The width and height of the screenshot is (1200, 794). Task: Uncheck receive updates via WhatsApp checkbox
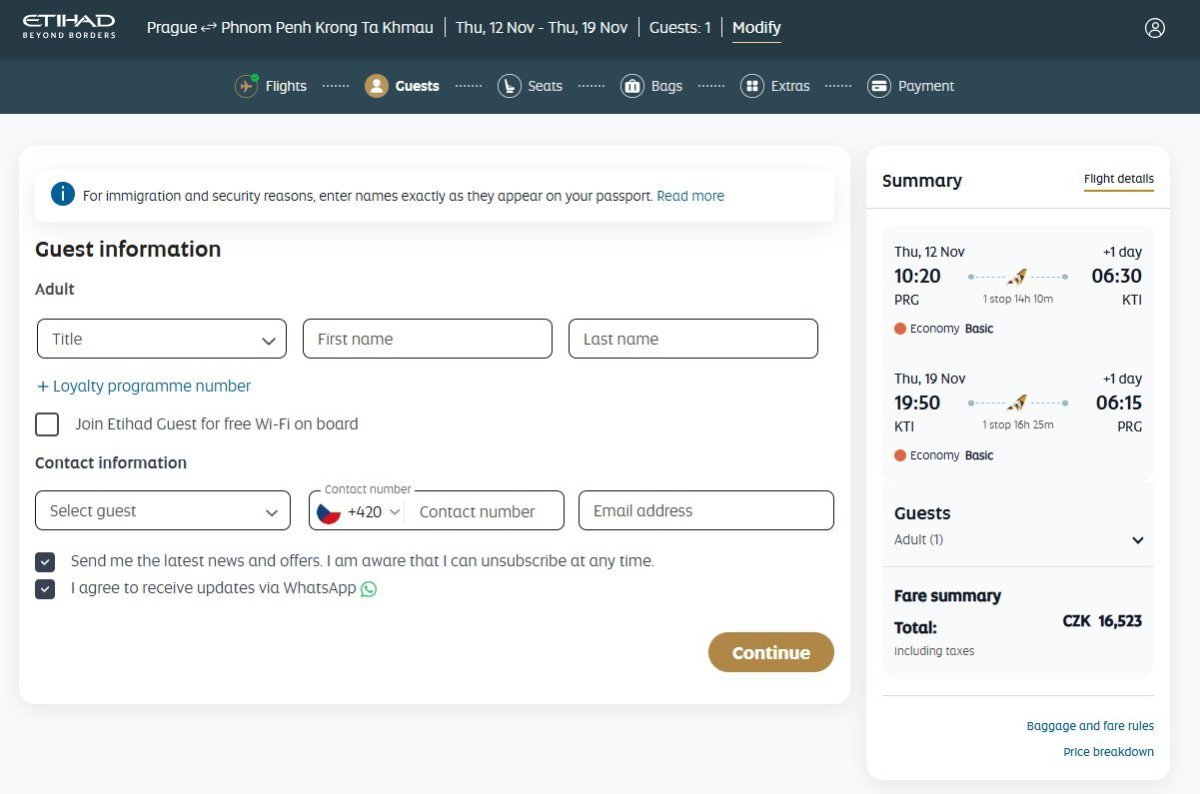tap(45, 589)
